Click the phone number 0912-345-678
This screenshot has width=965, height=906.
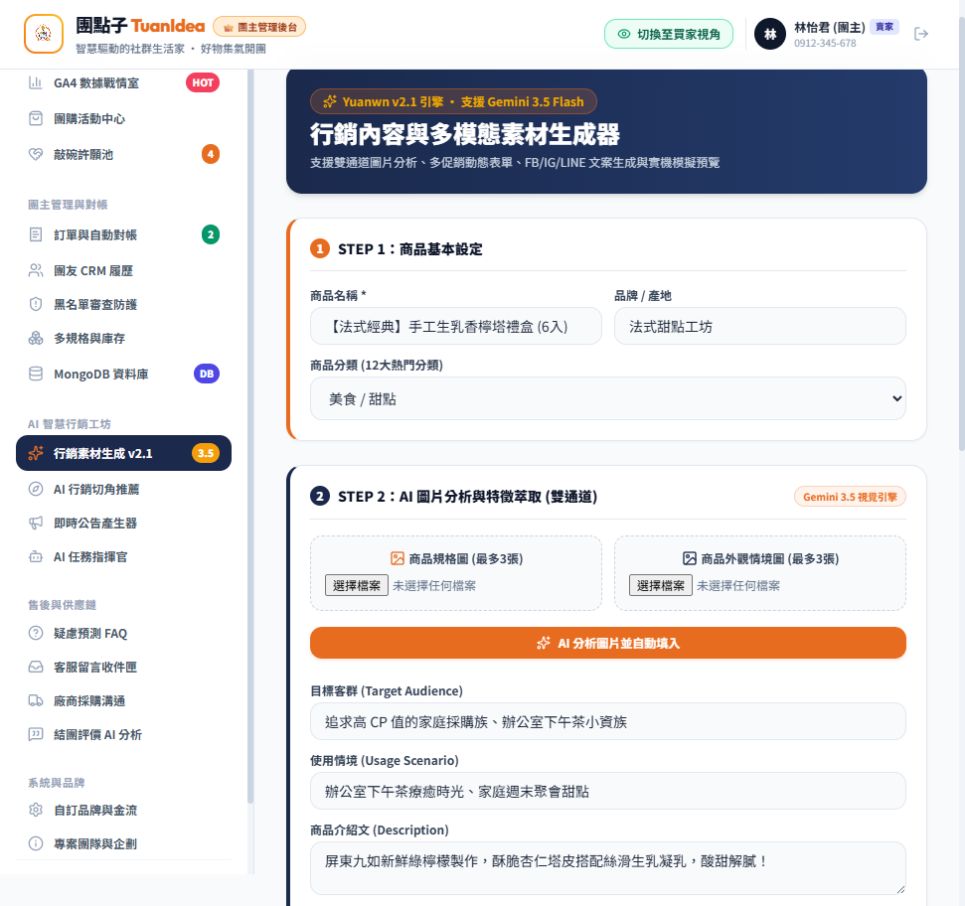point(825,43)
